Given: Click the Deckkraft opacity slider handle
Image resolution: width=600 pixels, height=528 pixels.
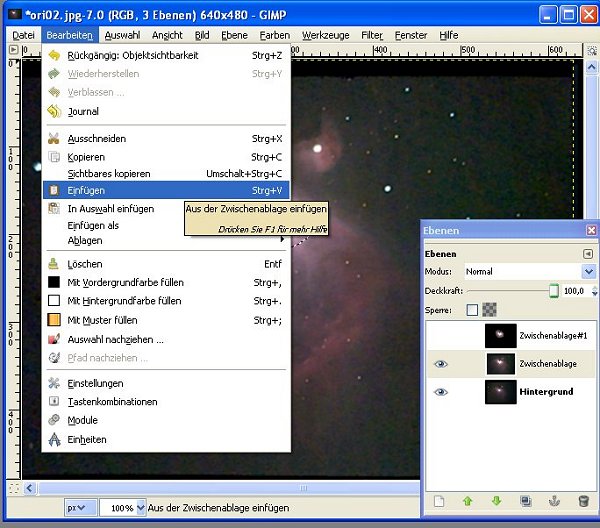Looking at the screenshot, I should coord(554,291).
